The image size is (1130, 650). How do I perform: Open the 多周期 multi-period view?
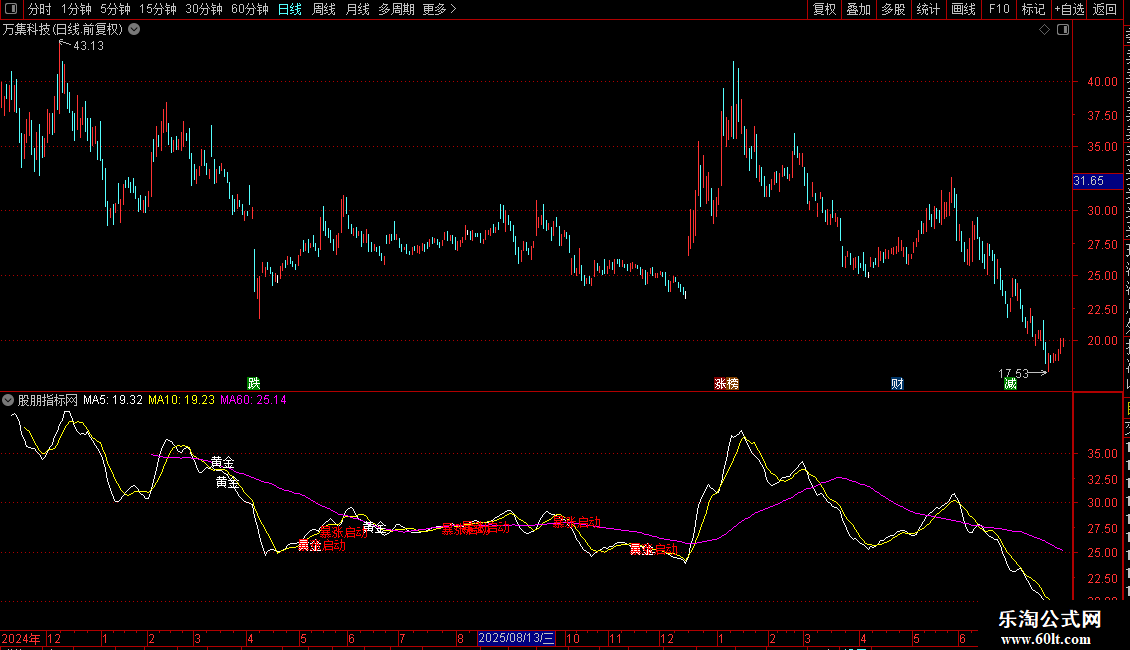(x=396, y=9)
